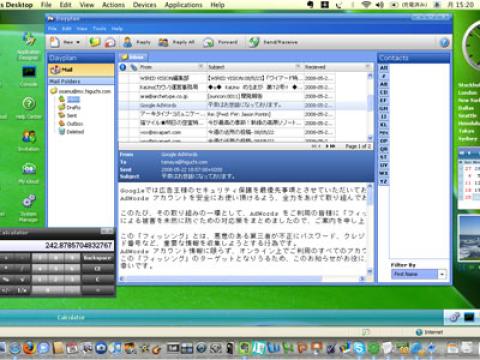Open the Subject column filter dropdown

tap(298, 67)
